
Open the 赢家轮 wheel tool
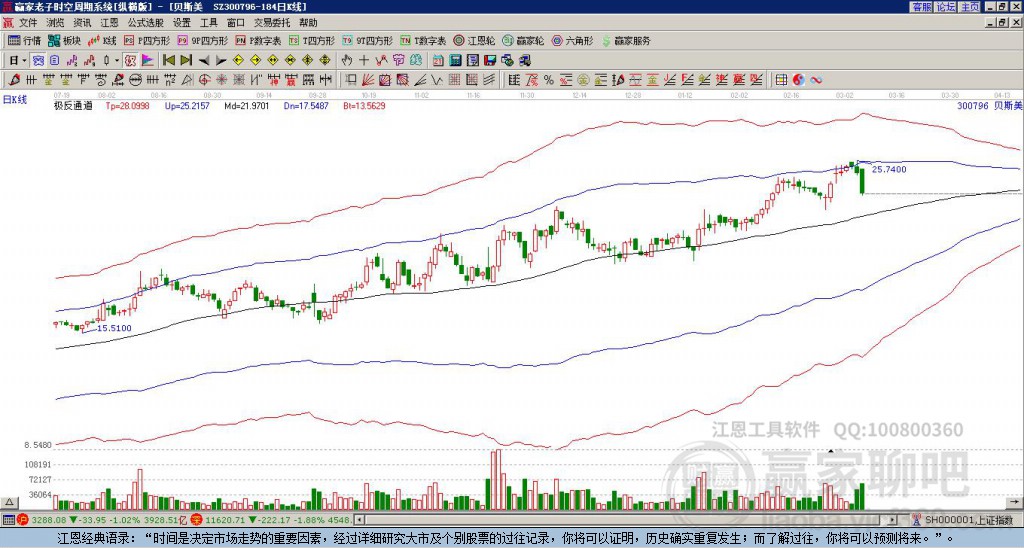(523, 40)
